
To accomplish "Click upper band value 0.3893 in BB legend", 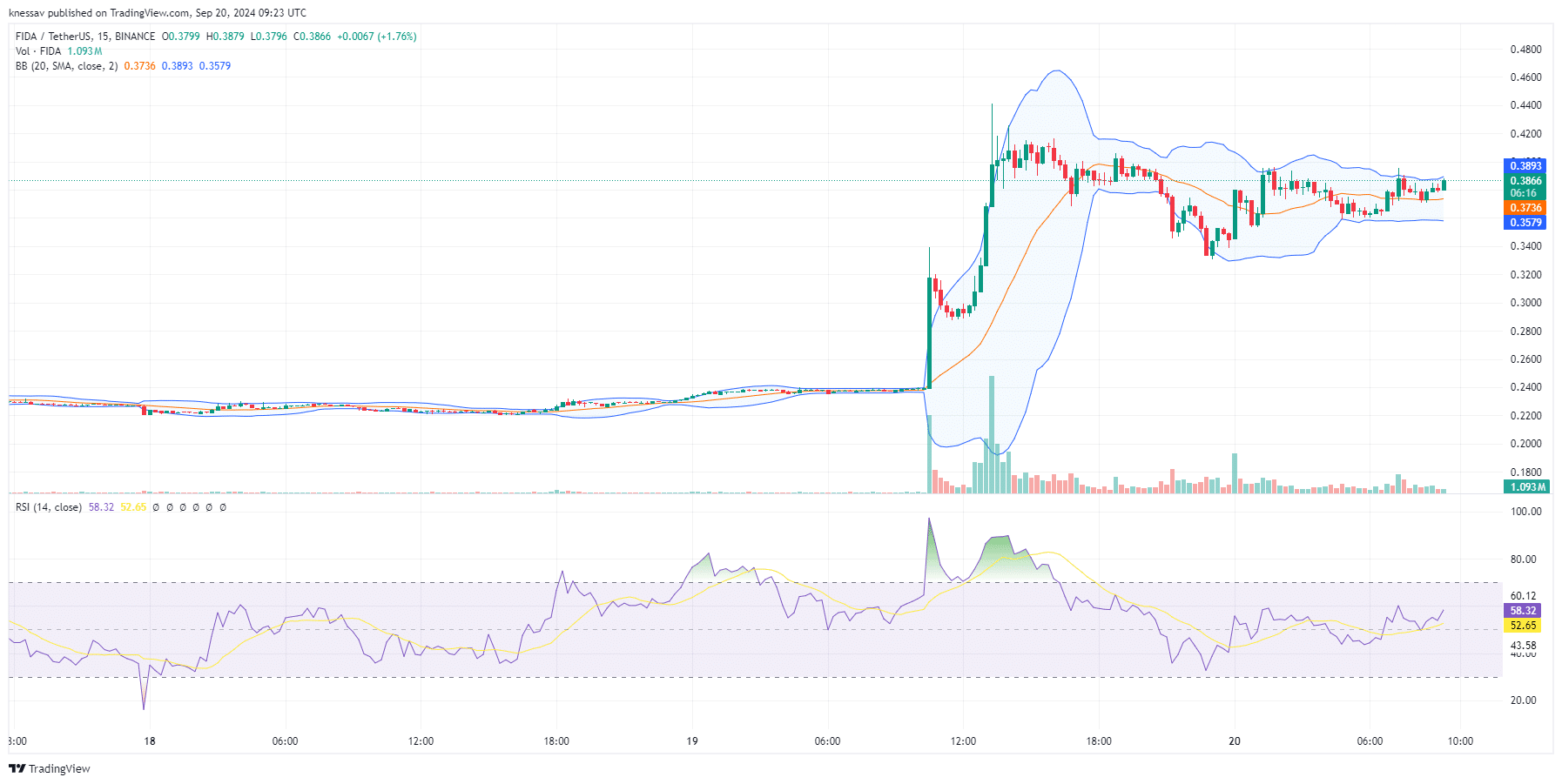I will 178,66.
